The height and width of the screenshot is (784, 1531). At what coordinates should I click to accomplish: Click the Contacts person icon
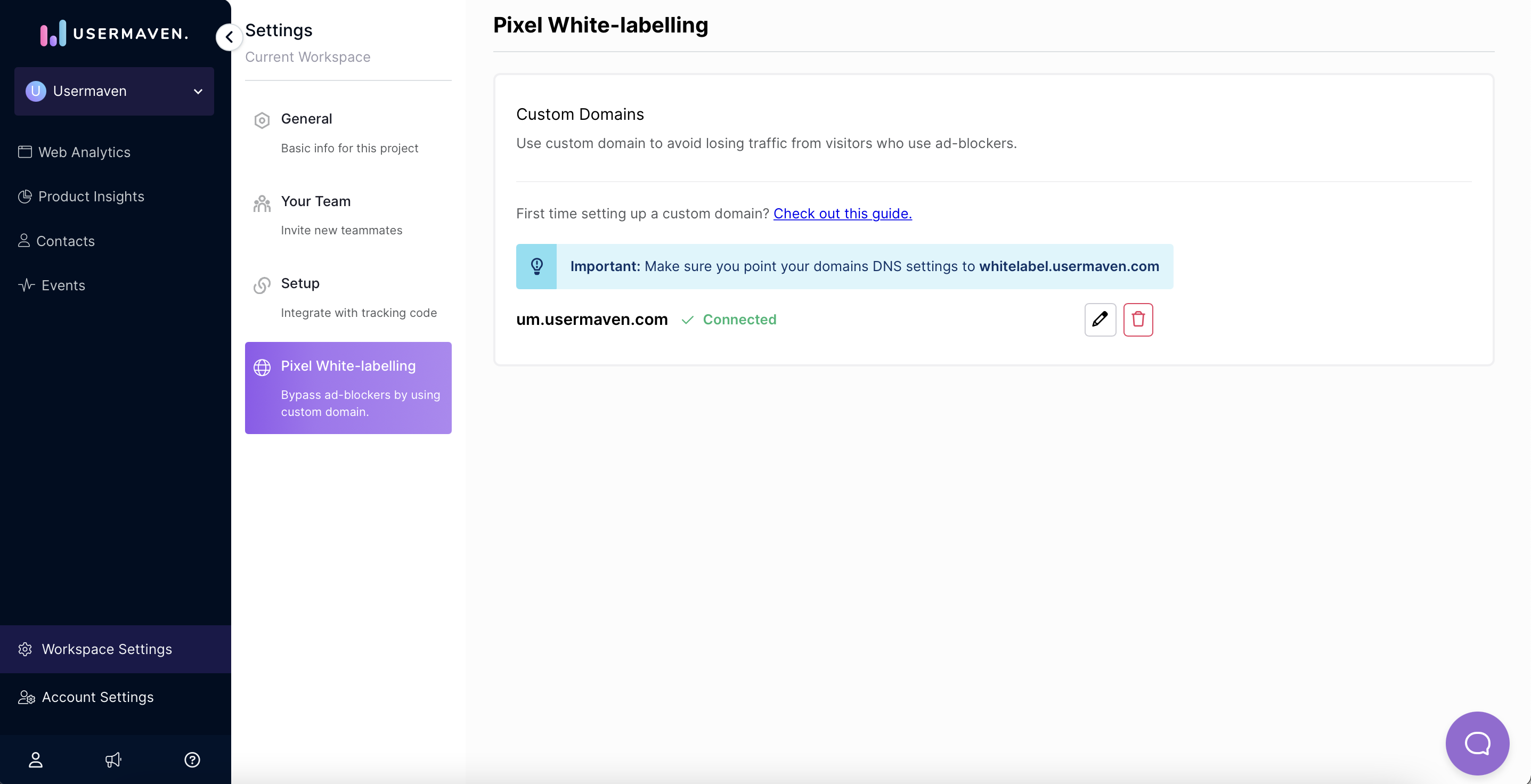24,241
